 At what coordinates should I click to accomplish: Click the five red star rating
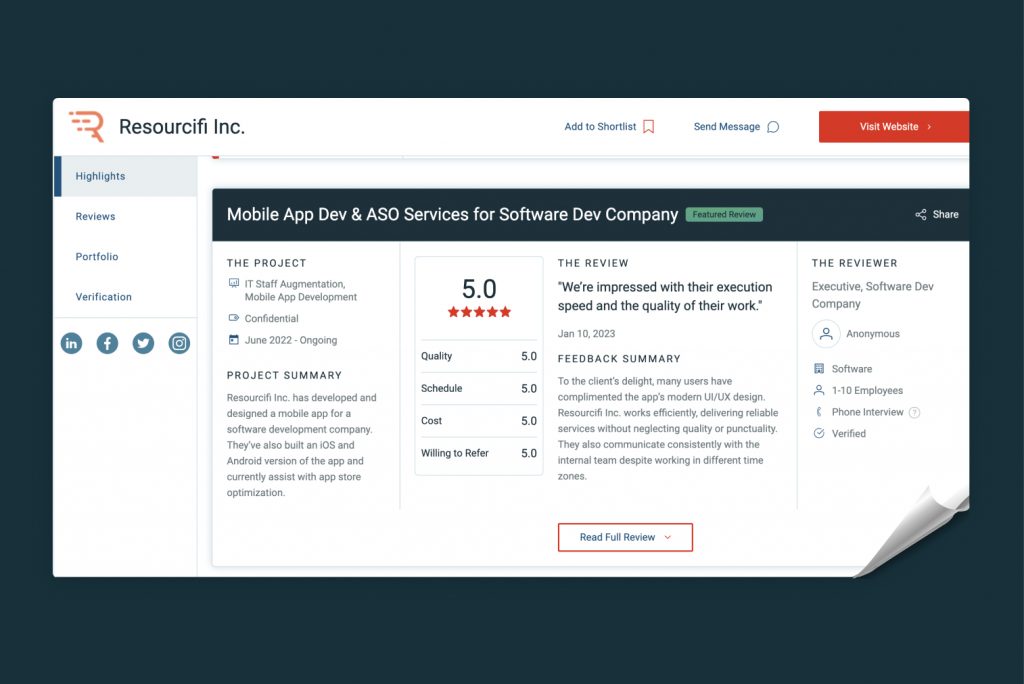pyautogui.click(x=479, y=312)
